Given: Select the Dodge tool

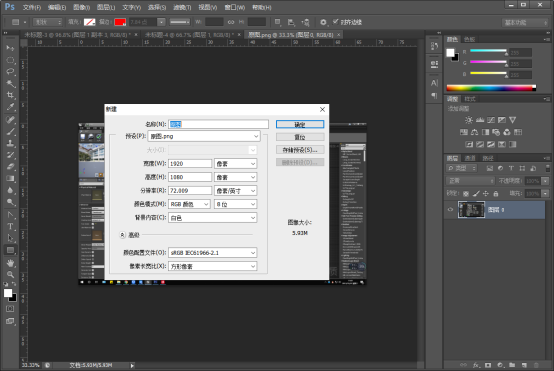Looking at the screenshot, I should [x=10, y=202].
